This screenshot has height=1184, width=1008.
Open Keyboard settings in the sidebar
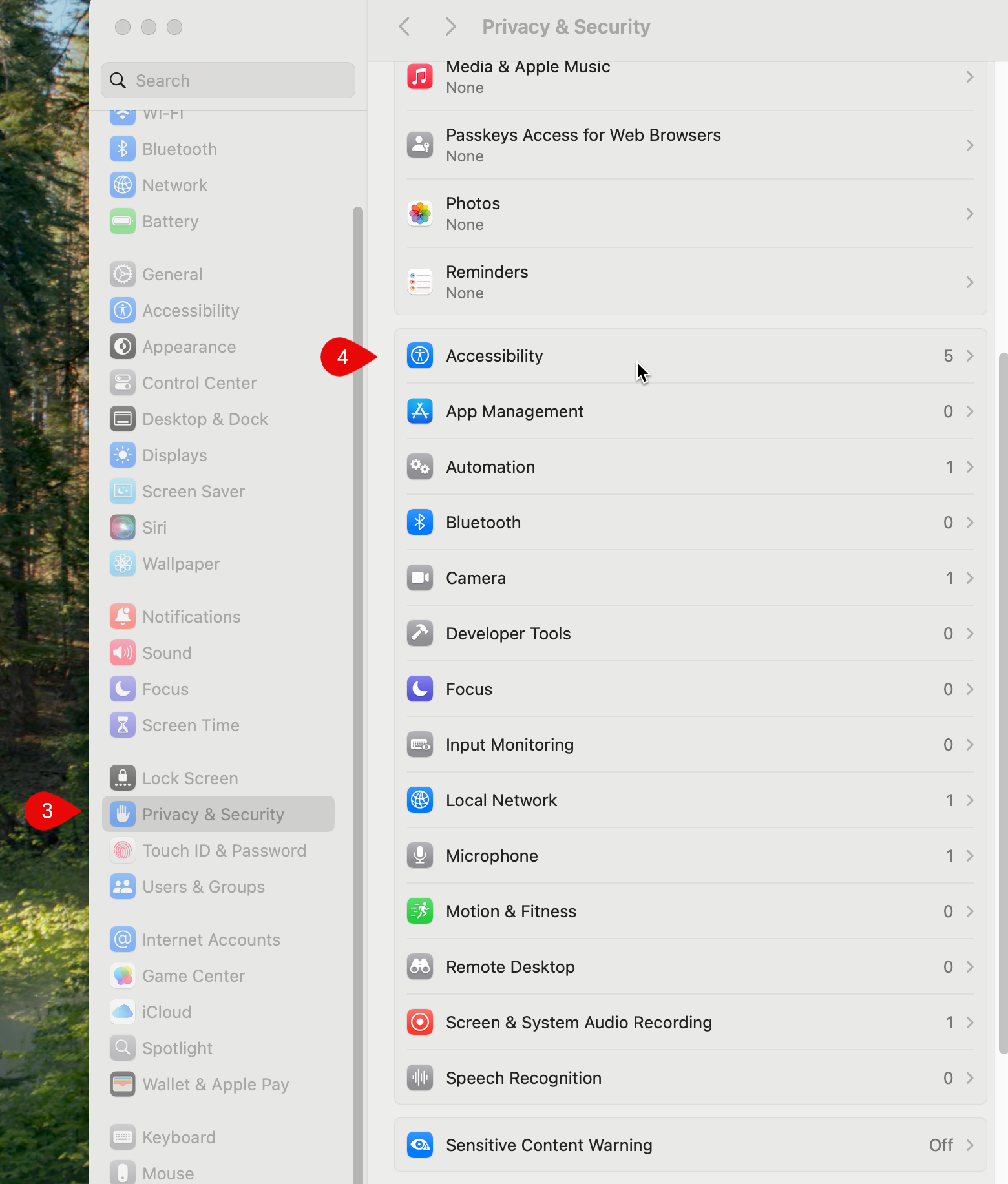(x=218, y=1137)
